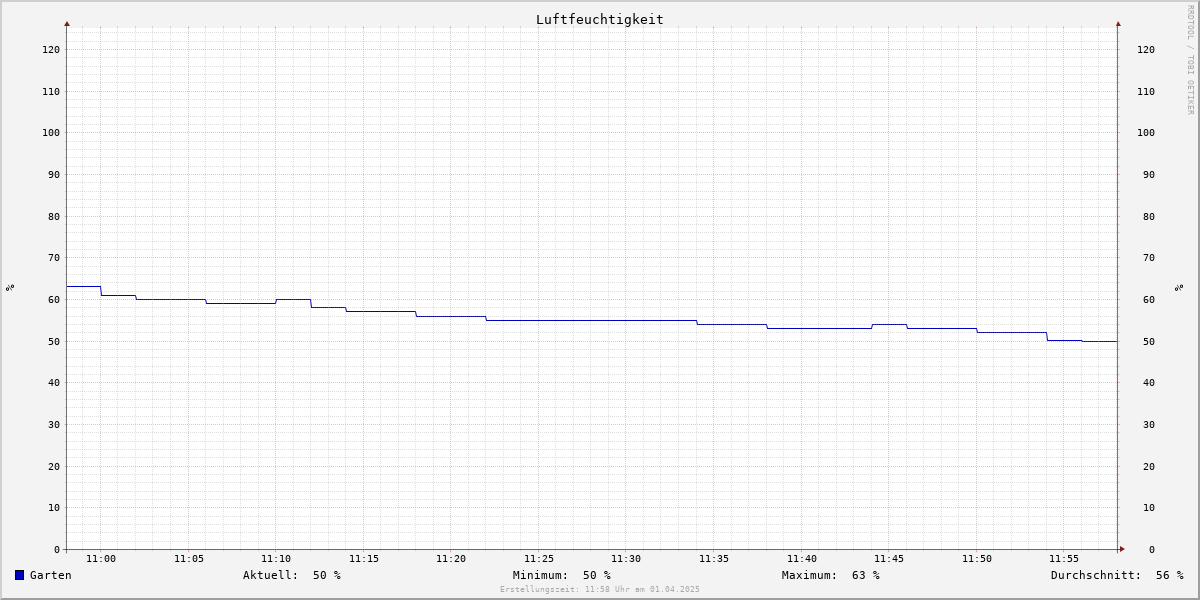1200x600 pixels.
Task: Click the 100 label on the left axis
Action: point(51,132)
